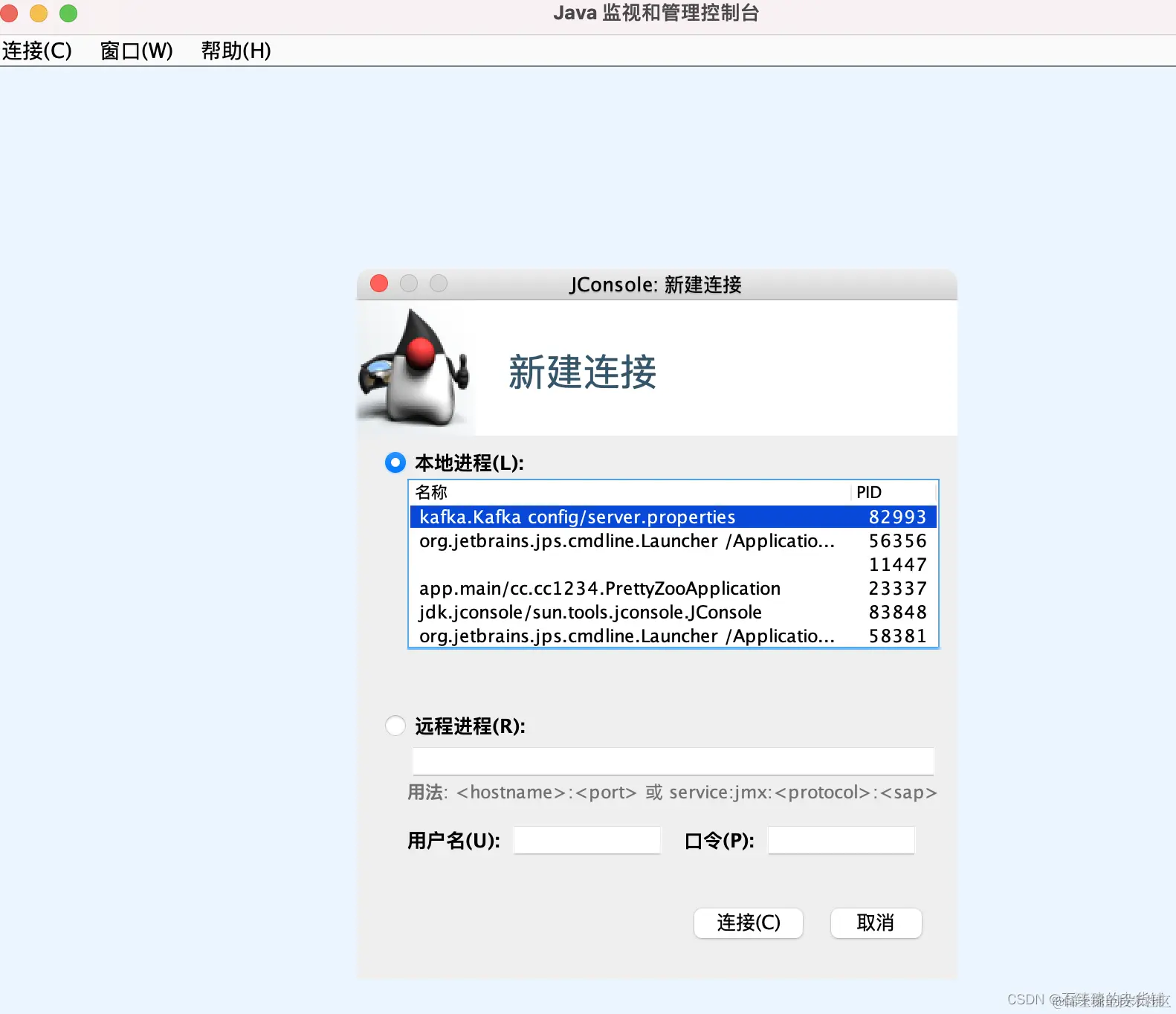The height and width of the screenshot is (1014, 1176).
Task: Open the 窗口(W) menu
Action: pos(136,51)
